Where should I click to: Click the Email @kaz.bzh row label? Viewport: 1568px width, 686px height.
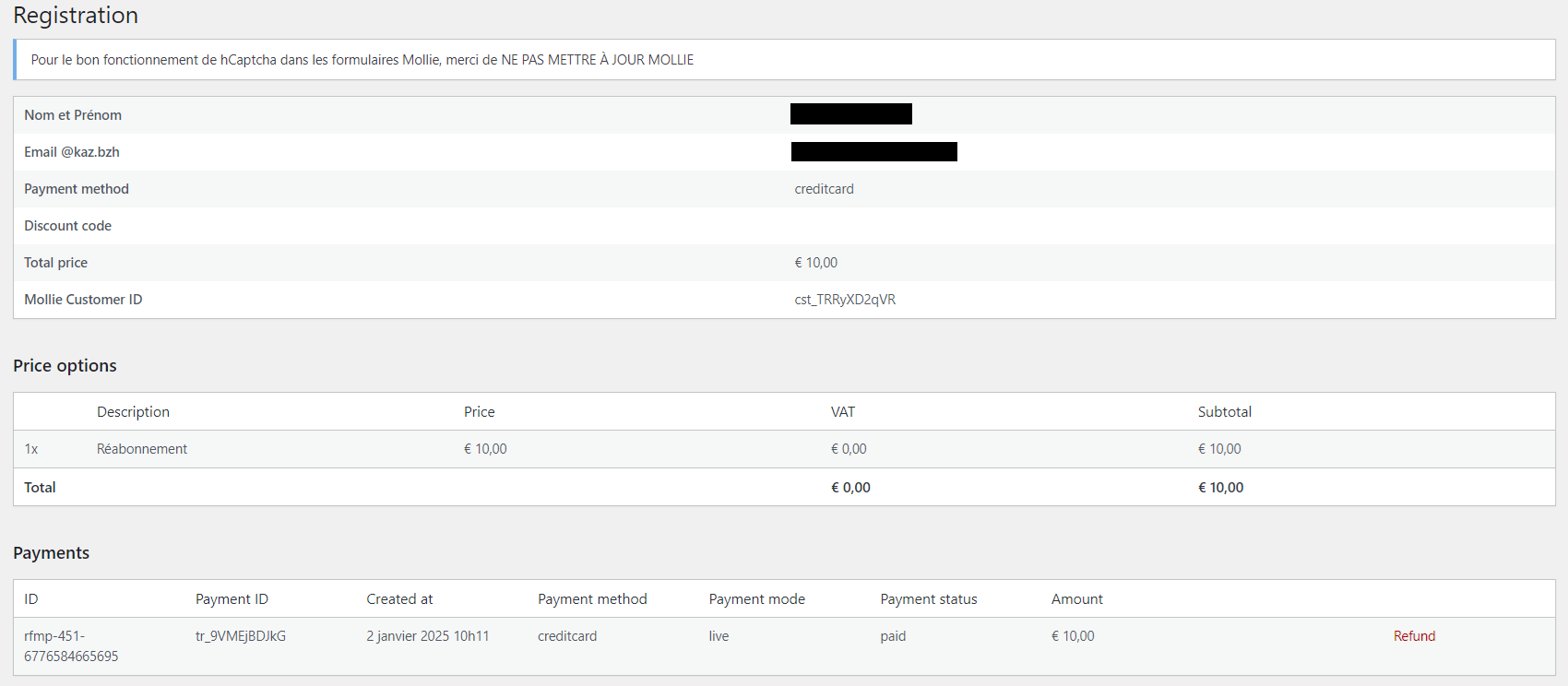pos(72,152)
